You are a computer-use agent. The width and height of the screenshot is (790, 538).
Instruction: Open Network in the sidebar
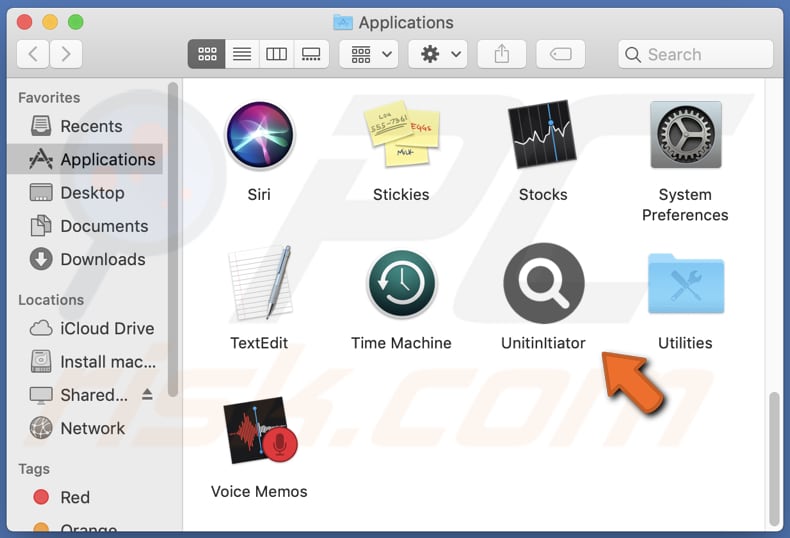(x=85, y=428)
